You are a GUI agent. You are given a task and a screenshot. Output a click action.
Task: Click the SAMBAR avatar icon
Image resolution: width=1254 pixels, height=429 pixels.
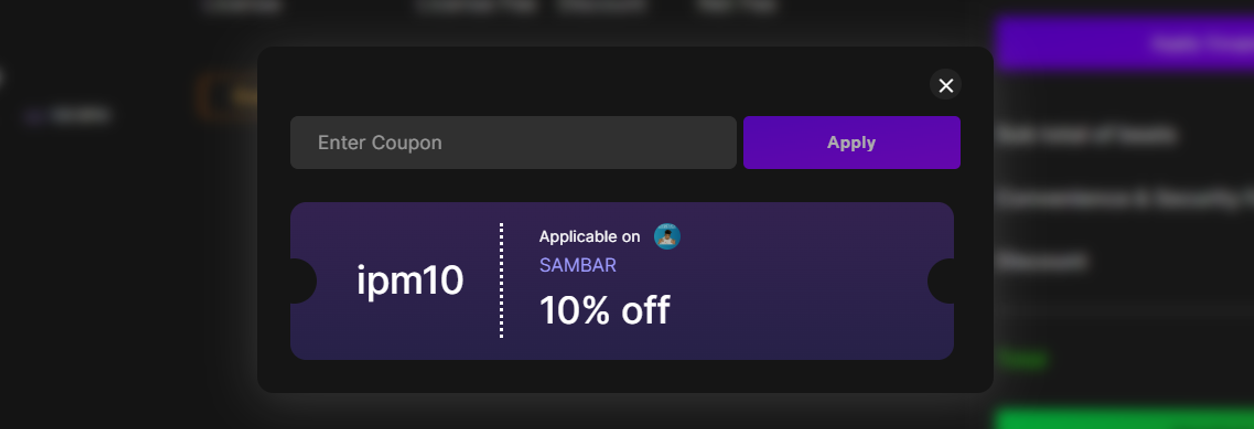point(667,237)
